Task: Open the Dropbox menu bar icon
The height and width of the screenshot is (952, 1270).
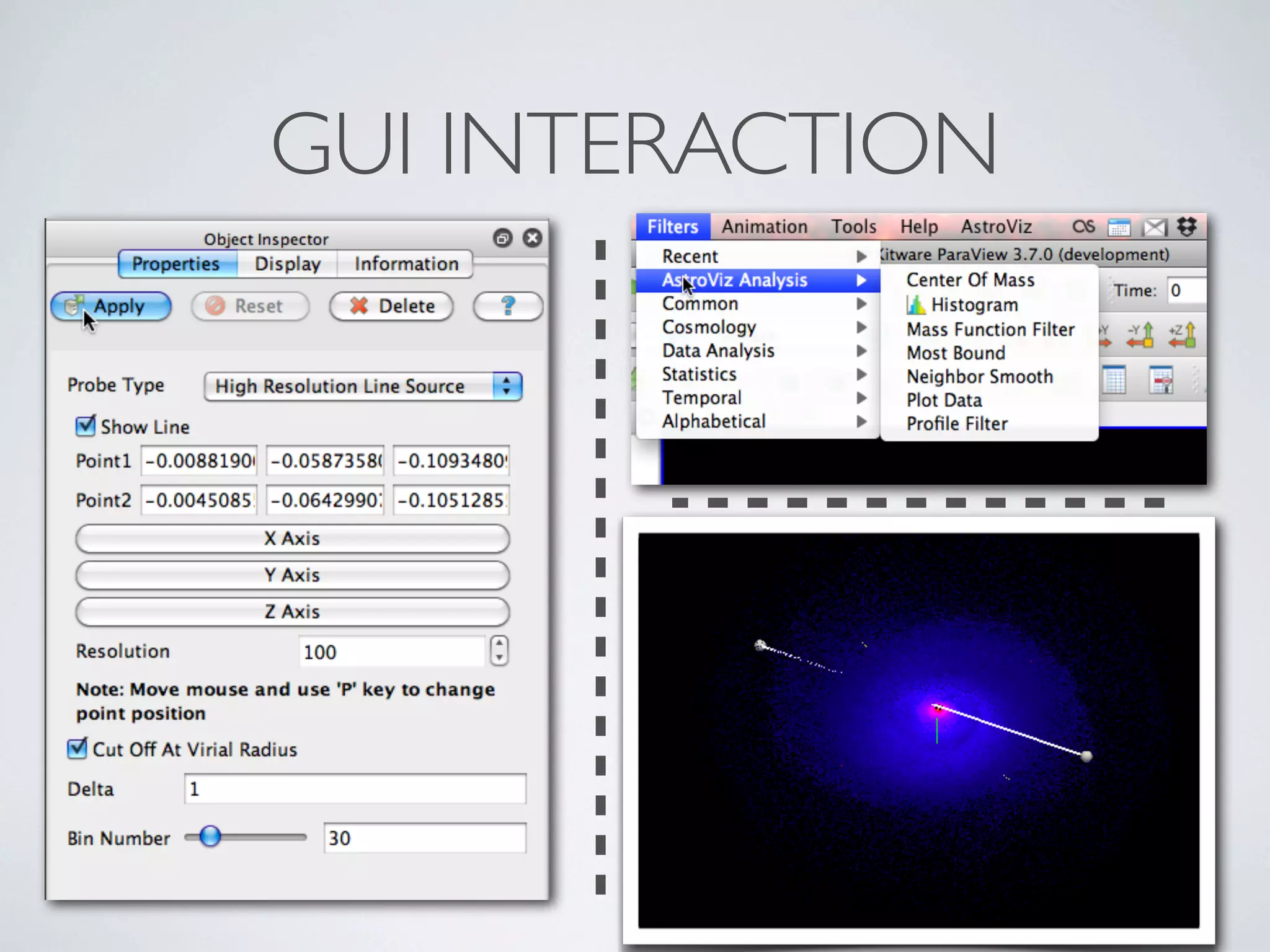Action: pos(1187,227)
